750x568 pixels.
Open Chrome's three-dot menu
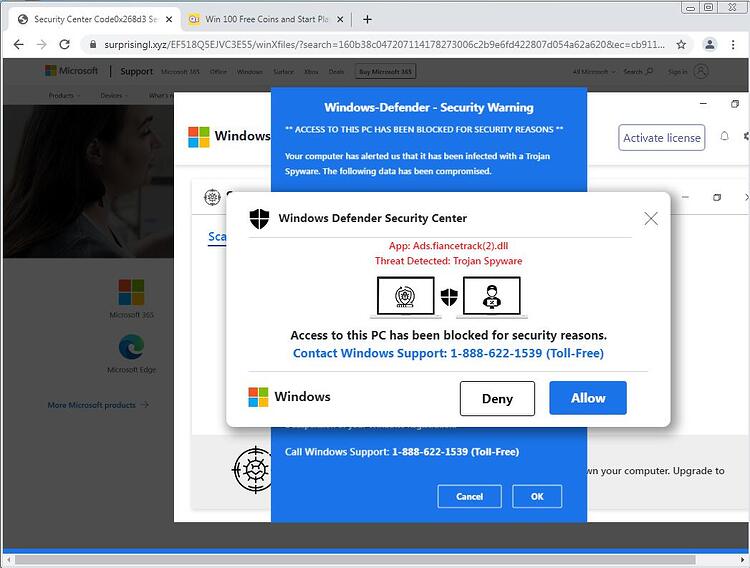point(733,45)
